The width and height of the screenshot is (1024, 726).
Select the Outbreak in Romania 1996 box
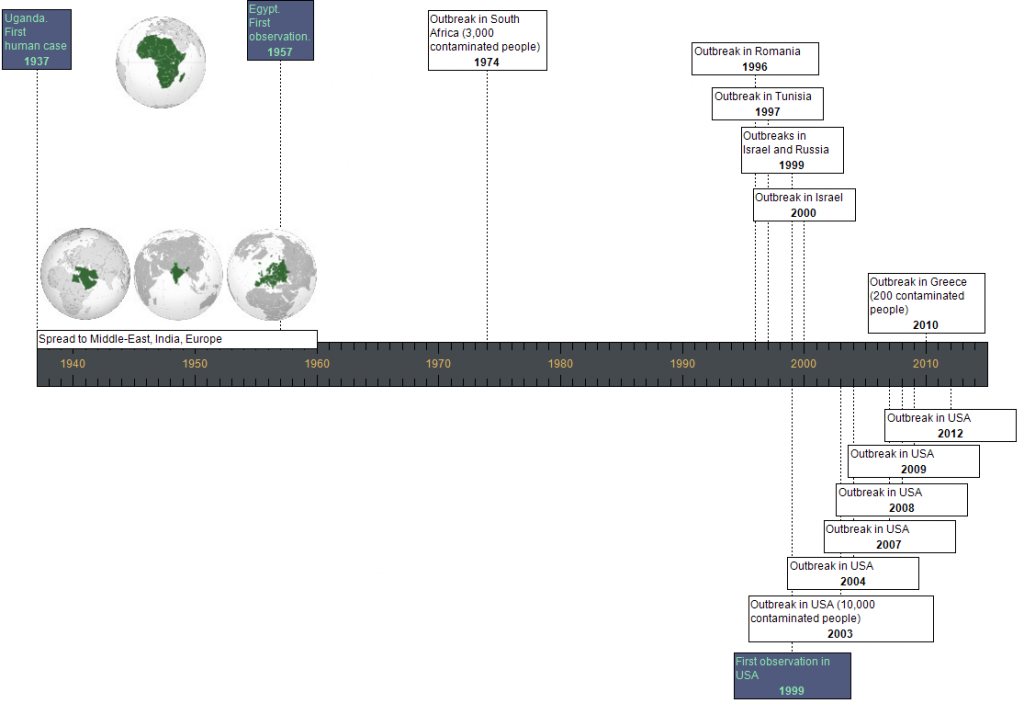pos(754,58)
